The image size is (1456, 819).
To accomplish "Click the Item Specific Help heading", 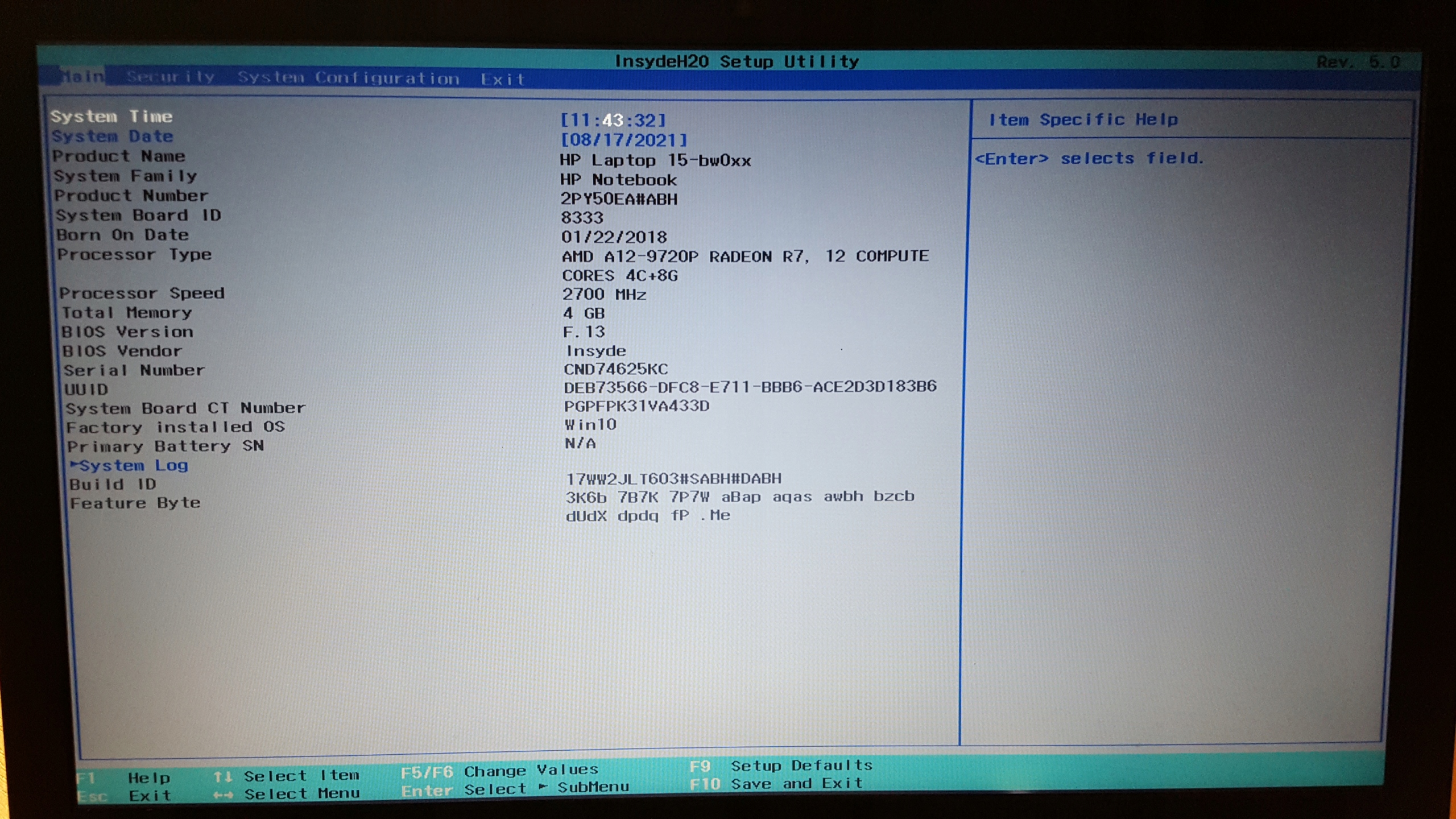I will pos(1083,119).
